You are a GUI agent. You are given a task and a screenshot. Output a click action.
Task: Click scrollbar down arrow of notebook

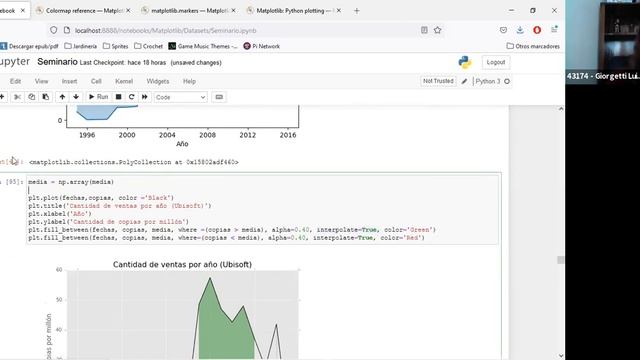click(x=561, y=356)
